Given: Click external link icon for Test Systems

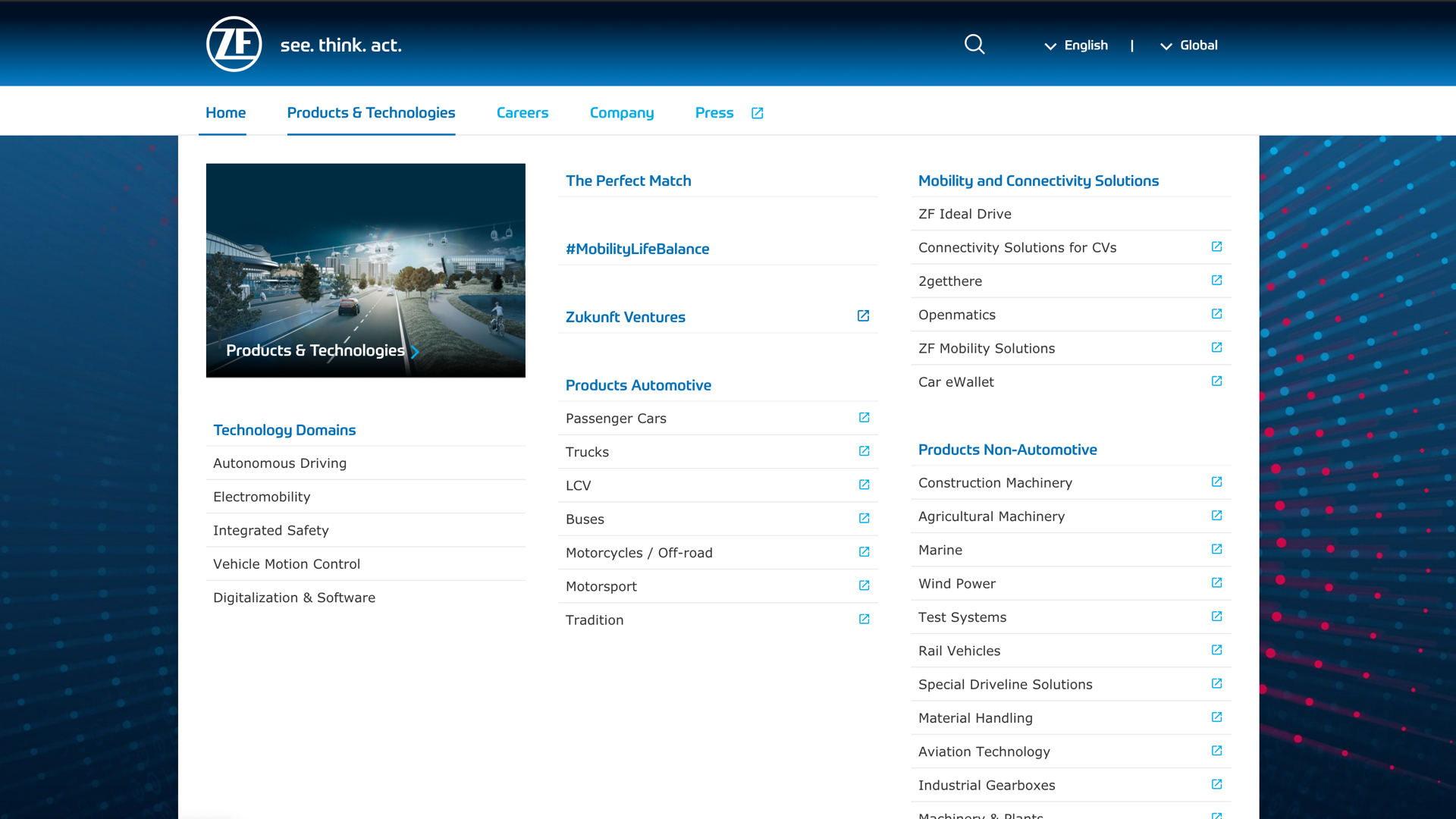Looking at the screenshot, I should 1216,617.
